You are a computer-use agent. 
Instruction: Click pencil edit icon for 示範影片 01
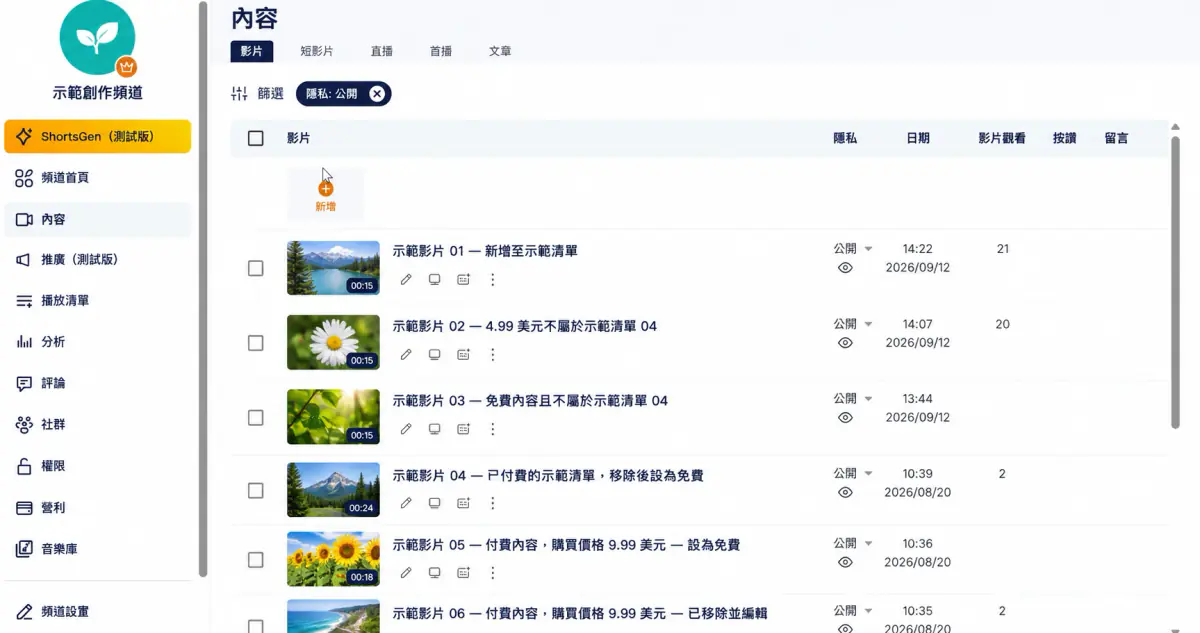click(406, 280)
